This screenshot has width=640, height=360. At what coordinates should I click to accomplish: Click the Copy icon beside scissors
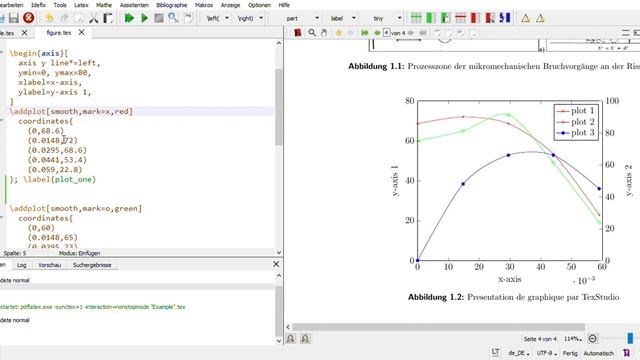(79, 18)
